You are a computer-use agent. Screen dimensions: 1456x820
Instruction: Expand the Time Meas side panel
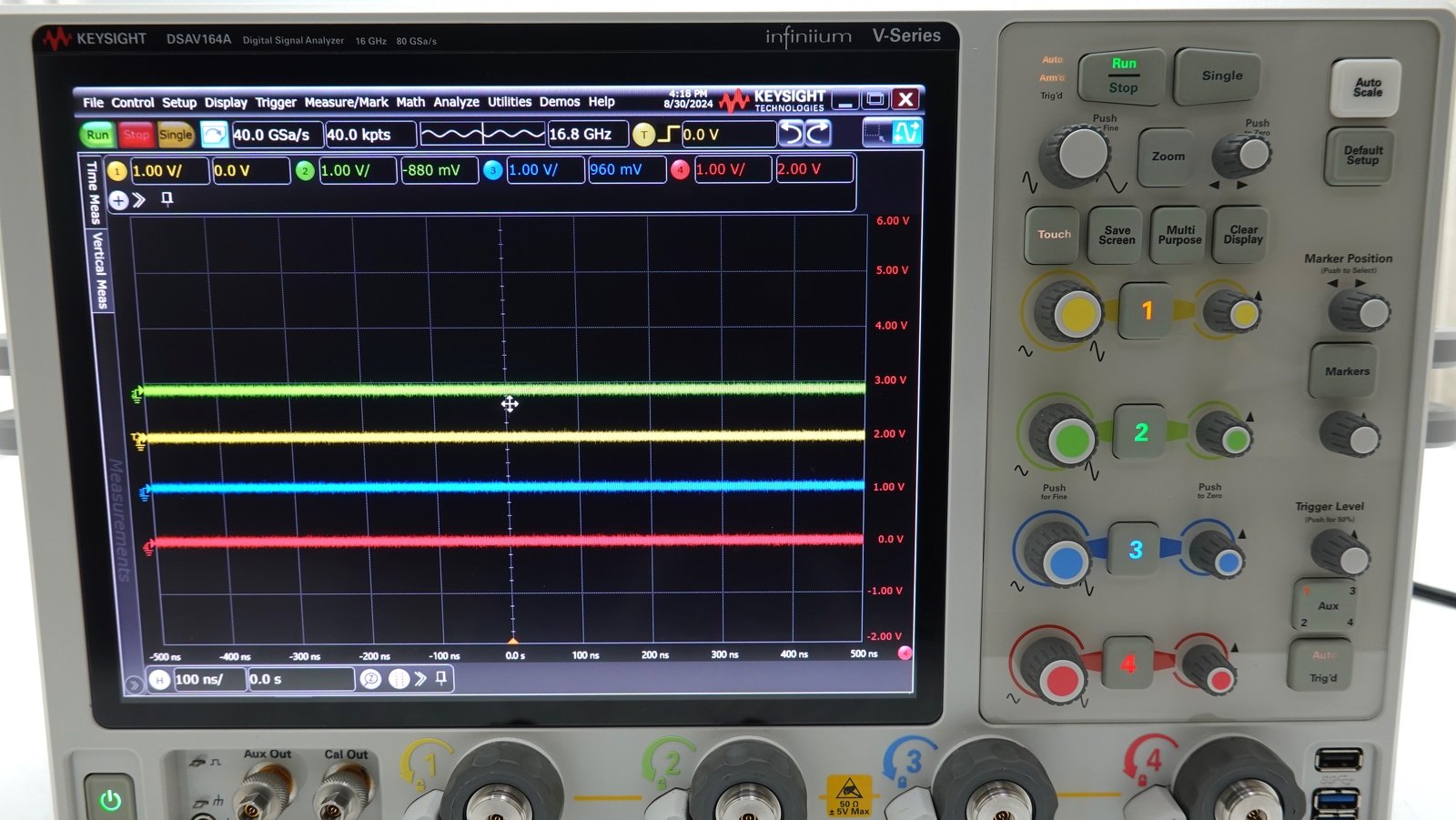(x=93, y=192)
